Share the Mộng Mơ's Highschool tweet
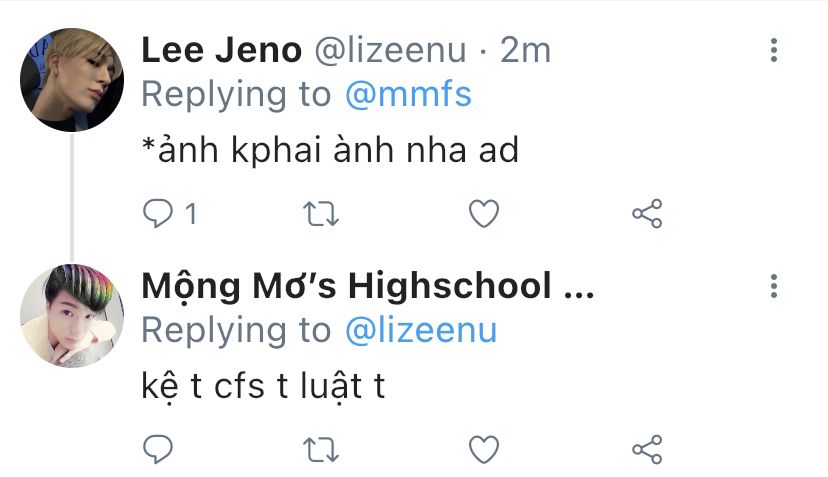828x477 pixels. (x=647, y=450)
